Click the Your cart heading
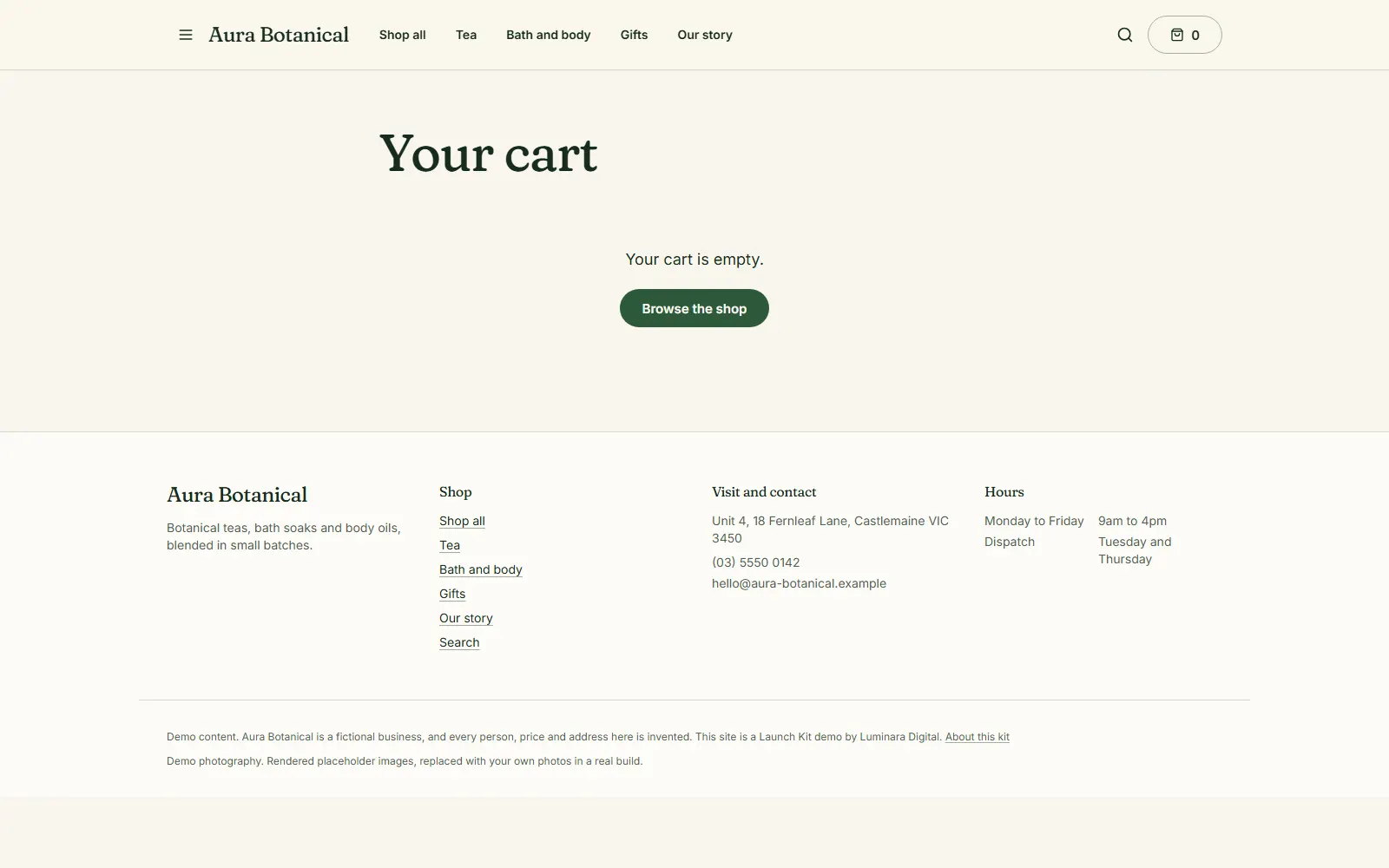 click(x=489, y=154)
